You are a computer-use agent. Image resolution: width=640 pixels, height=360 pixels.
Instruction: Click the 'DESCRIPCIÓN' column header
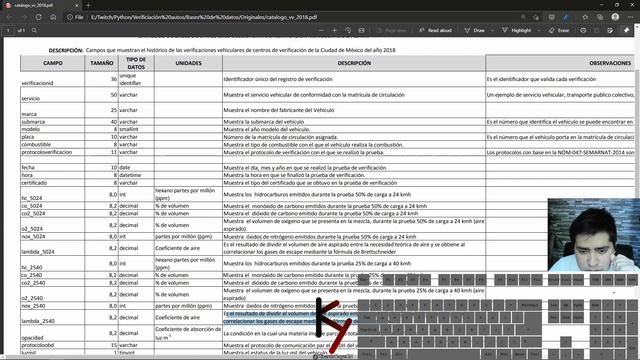coord(354,63)
